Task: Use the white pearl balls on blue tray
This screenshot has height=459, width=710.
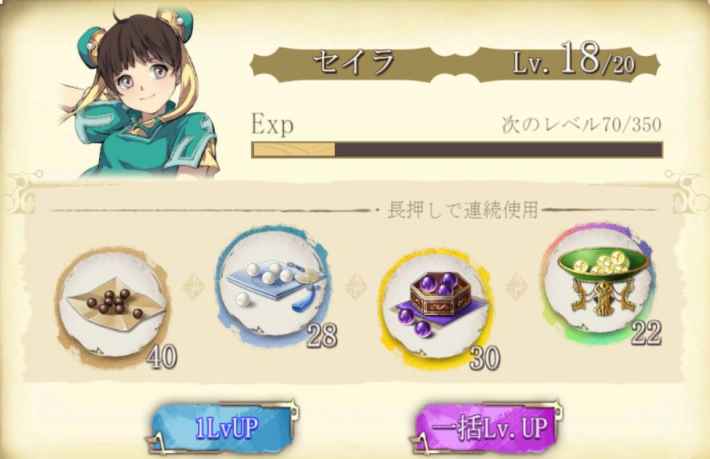Action: click(x=273, y=286)
